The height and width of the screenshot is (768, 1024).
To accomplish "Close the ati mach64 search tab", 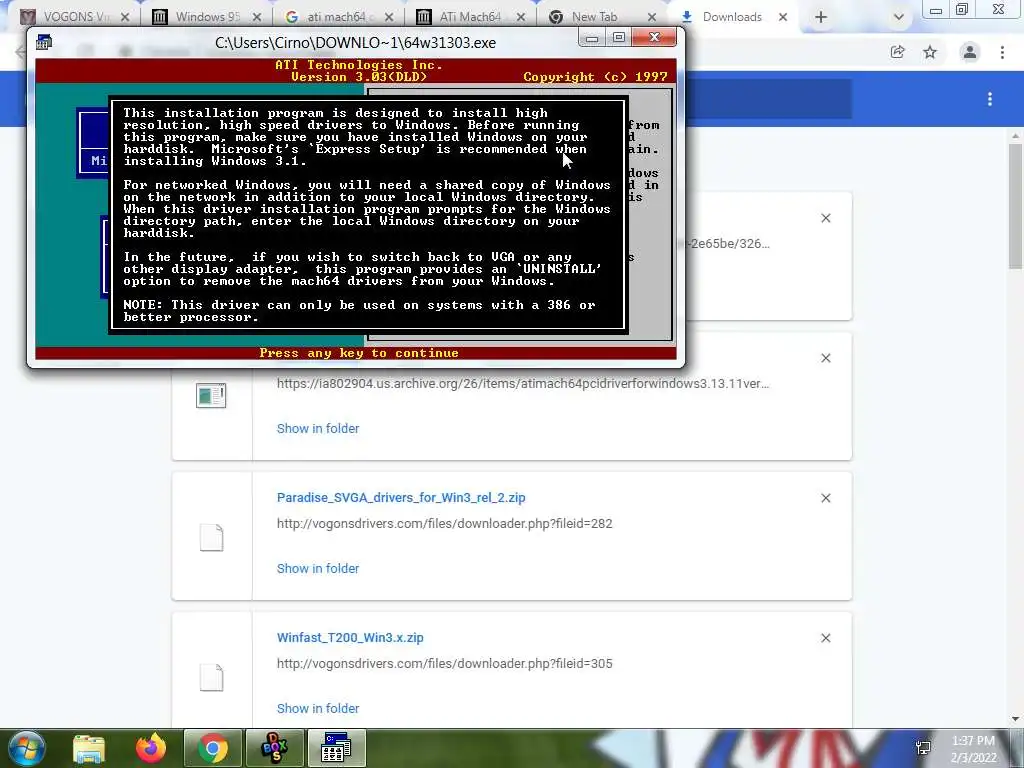I will click(389, 17).
